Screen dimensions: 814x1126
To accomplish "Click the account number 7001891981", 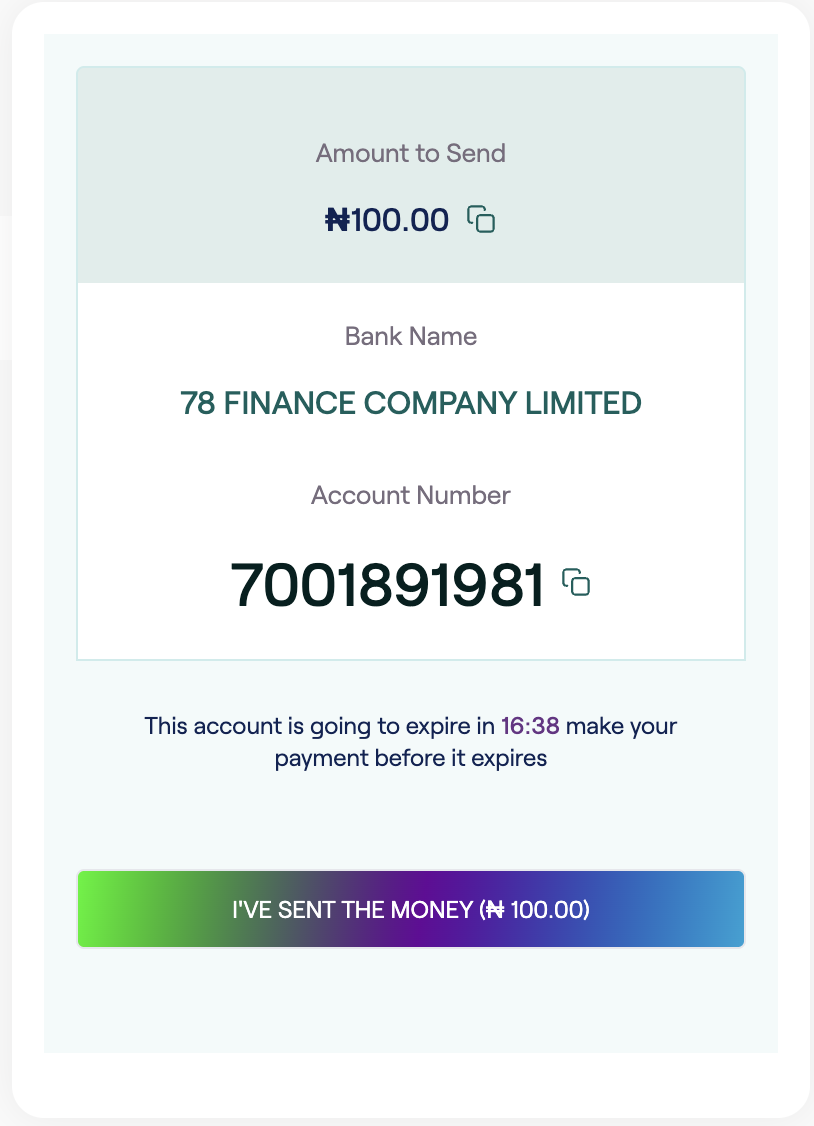I will tap(388, 585).
